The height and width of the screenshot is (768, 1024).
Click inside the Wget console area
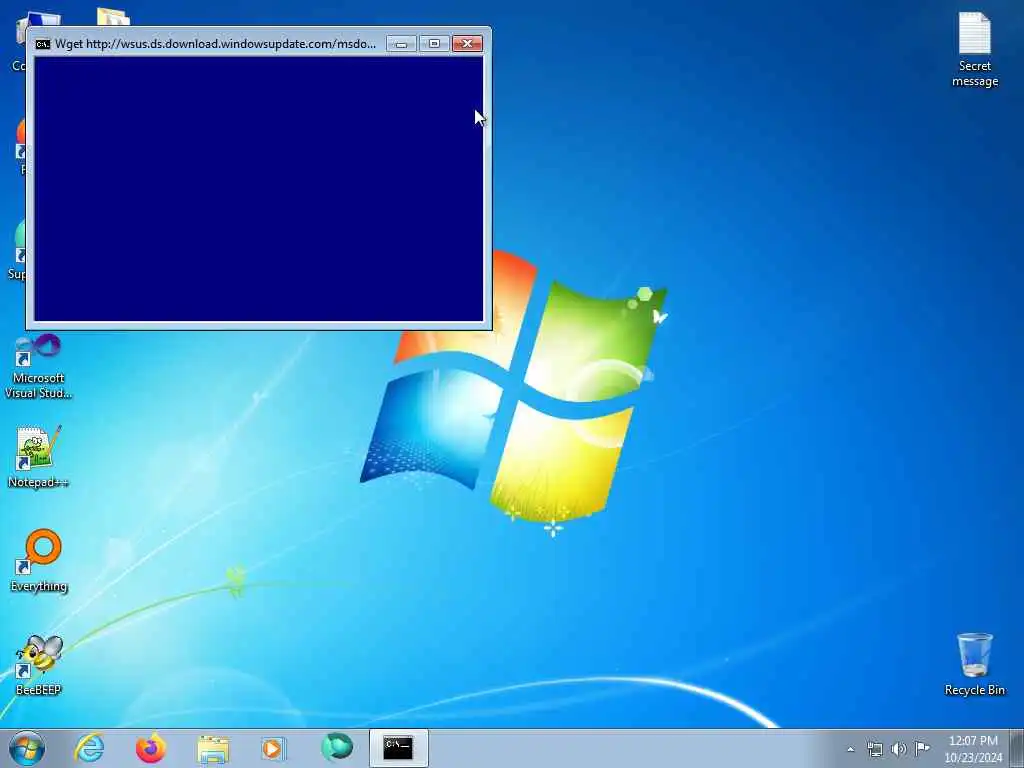tap(259, 189)
